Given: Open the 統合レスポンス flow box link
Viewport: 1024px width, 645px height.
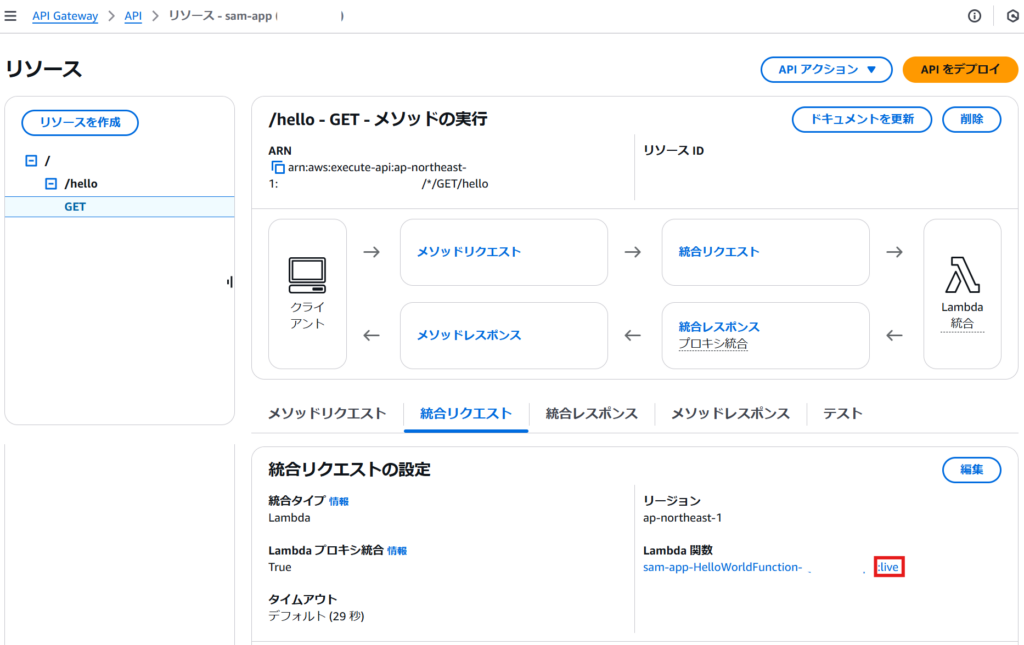Looking at the screenshot, I should tap(718, 326).
